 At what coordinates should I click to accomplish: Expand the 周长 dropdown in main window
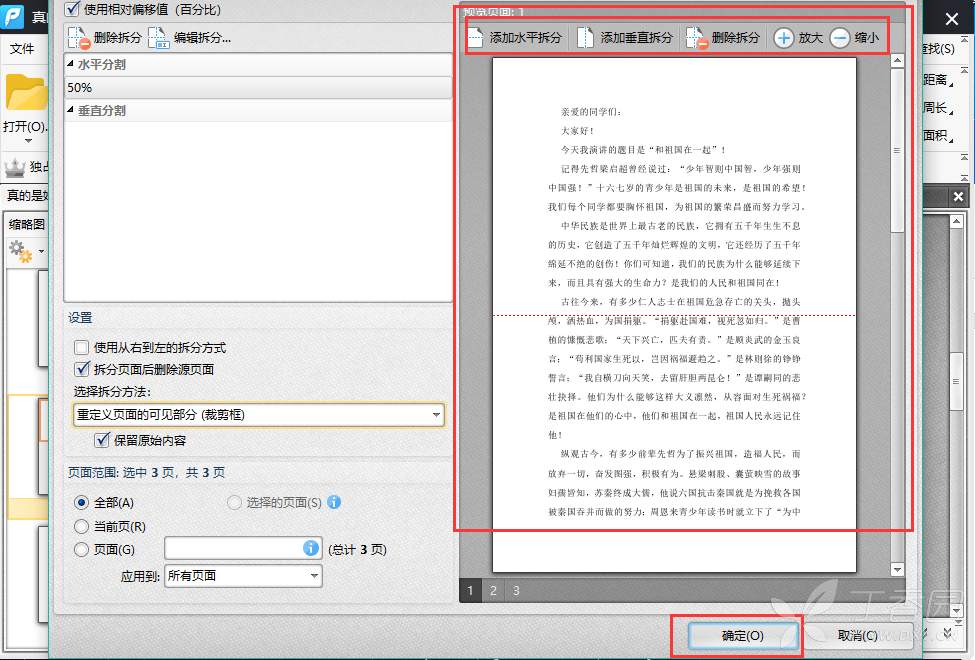tap(938, 108)
